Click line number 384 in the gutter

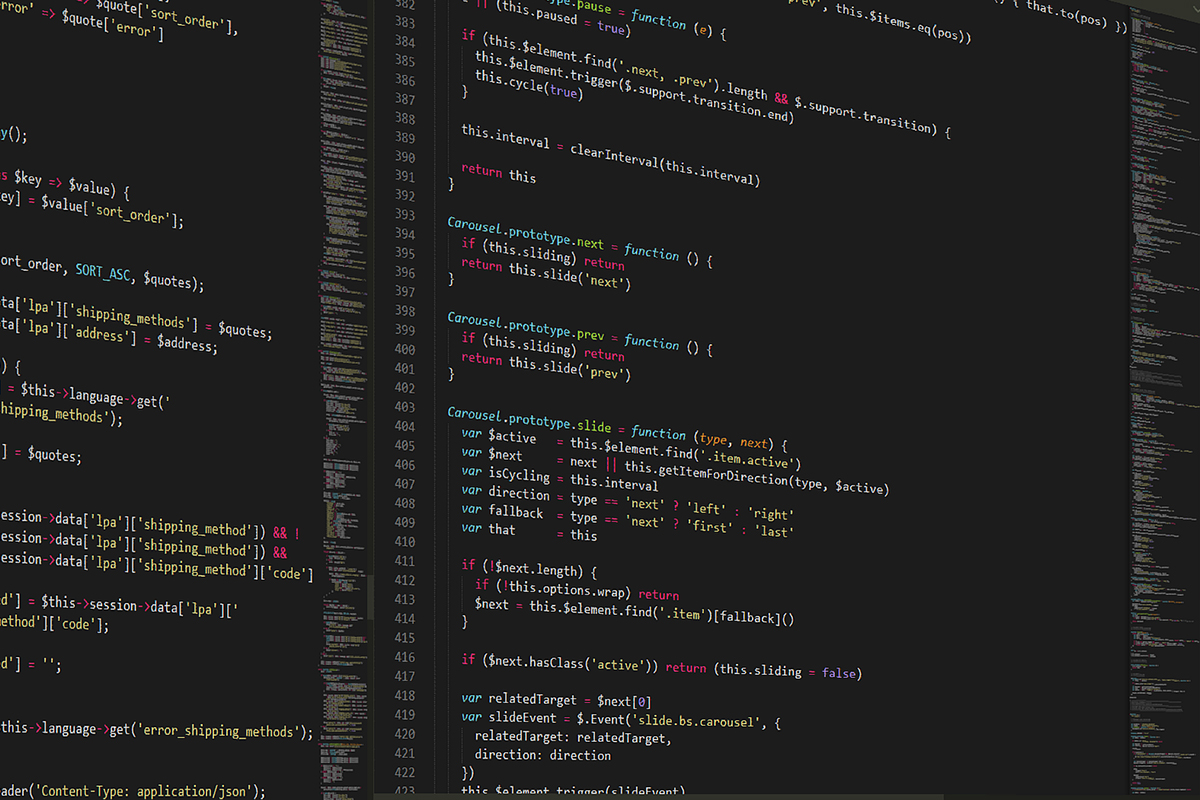point(405,42)
